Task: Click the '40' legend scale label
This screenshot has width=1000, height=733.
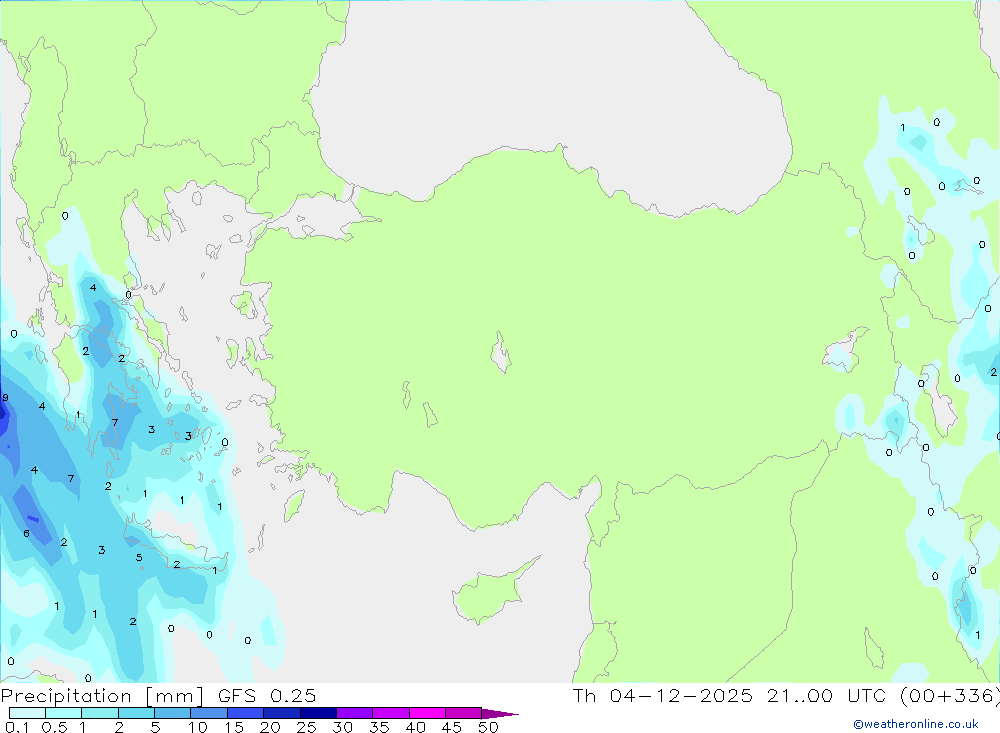Action: point(415,727)
